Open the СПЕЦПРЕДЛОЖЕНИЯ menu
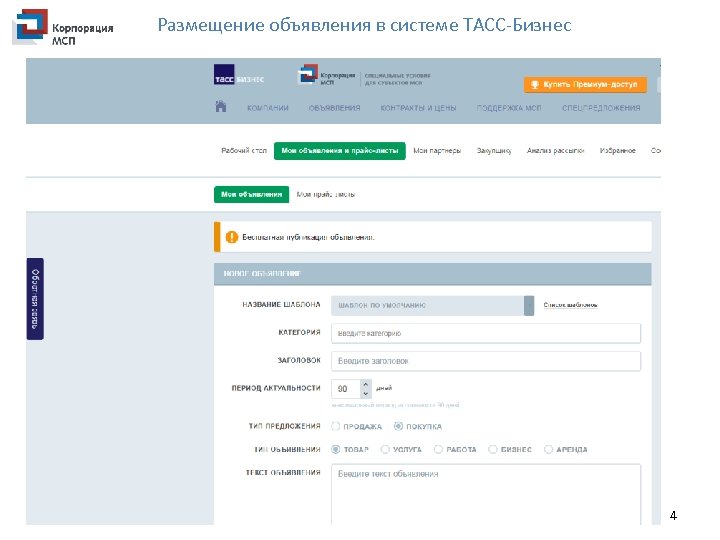Image resolution: width=720 pixels, height=540 pixels. [x=601, y=108]
